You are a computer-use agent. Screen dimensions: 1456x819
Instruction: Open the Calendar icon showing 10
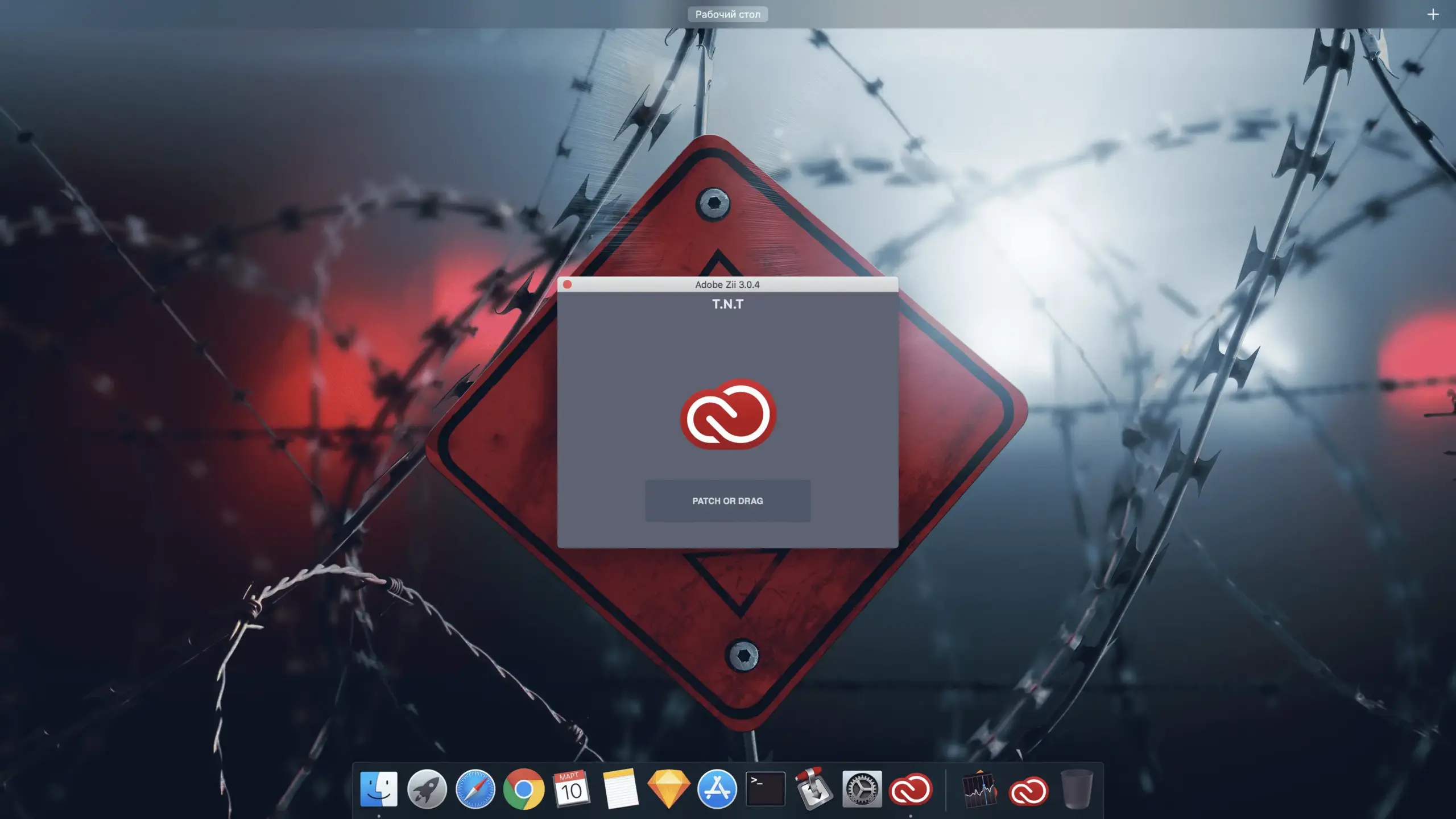click(571, 789)
